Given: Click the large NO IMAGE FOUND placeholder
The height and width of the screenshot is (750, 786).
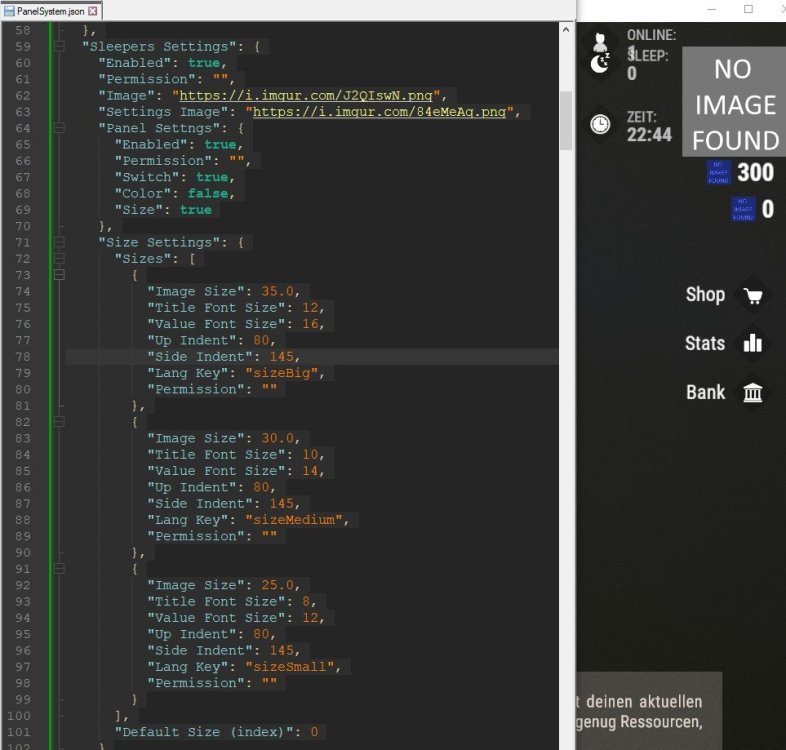Looking at the screenshot, I should tap(734, 102).
